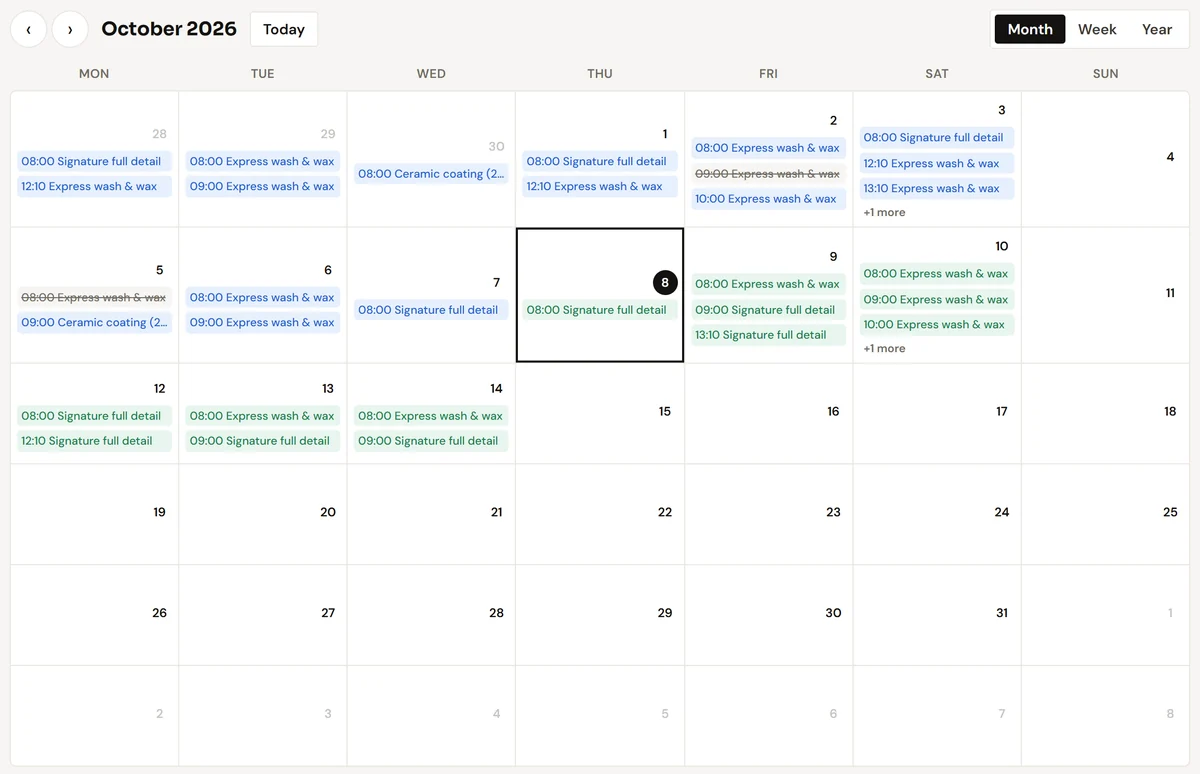
Task: Open 08:00 Express wash & wax on Sept 29
Action: pyautogui.click(x=262, y=161)
